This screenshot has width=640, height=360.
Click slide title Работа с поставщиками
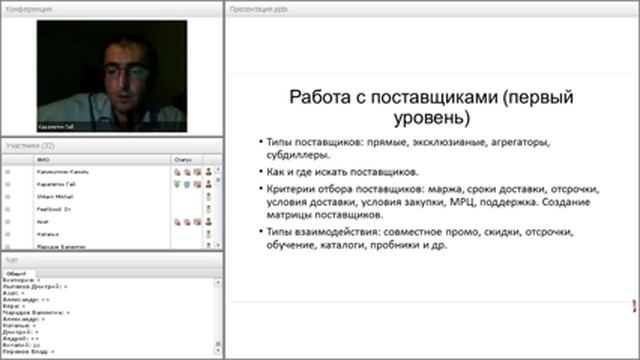tap(431, 107)
